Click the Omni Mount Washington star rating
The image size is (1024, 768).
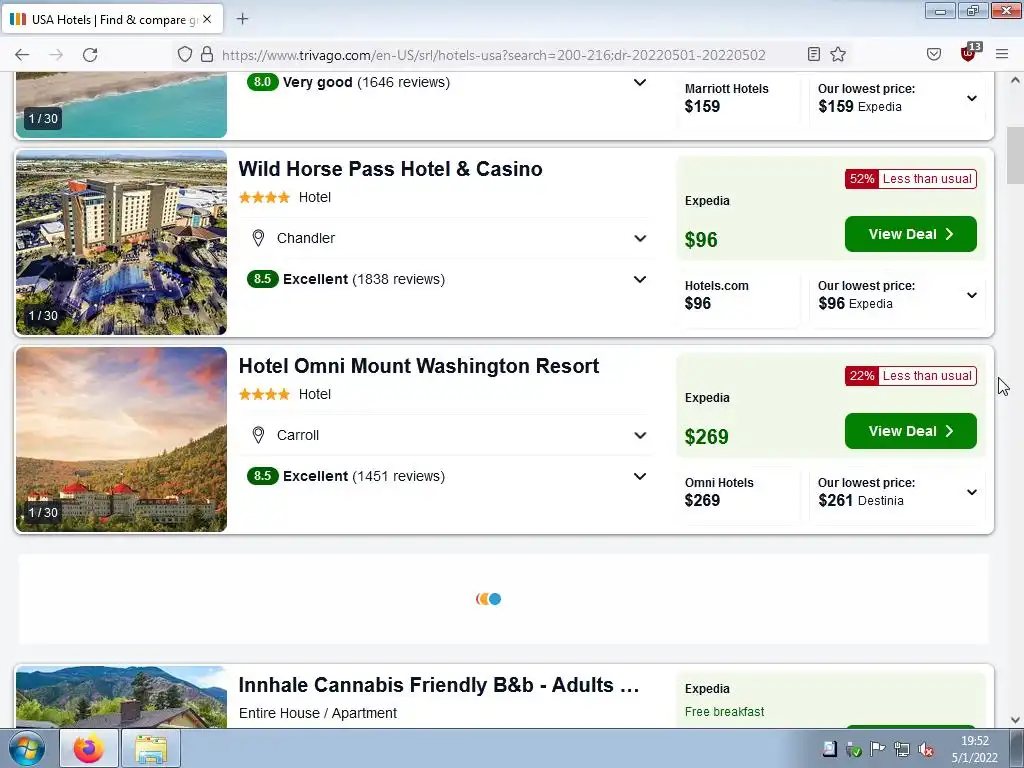[264, 394]
